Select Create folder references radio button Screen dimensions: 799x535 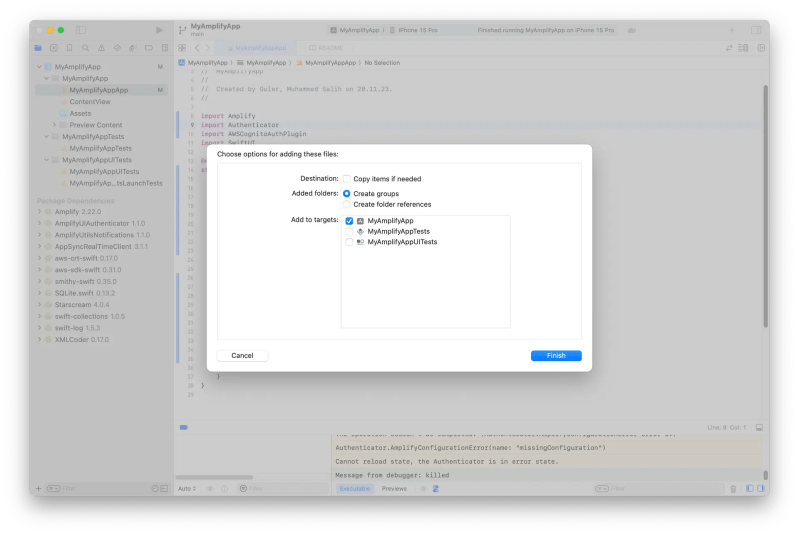[347, 204]
